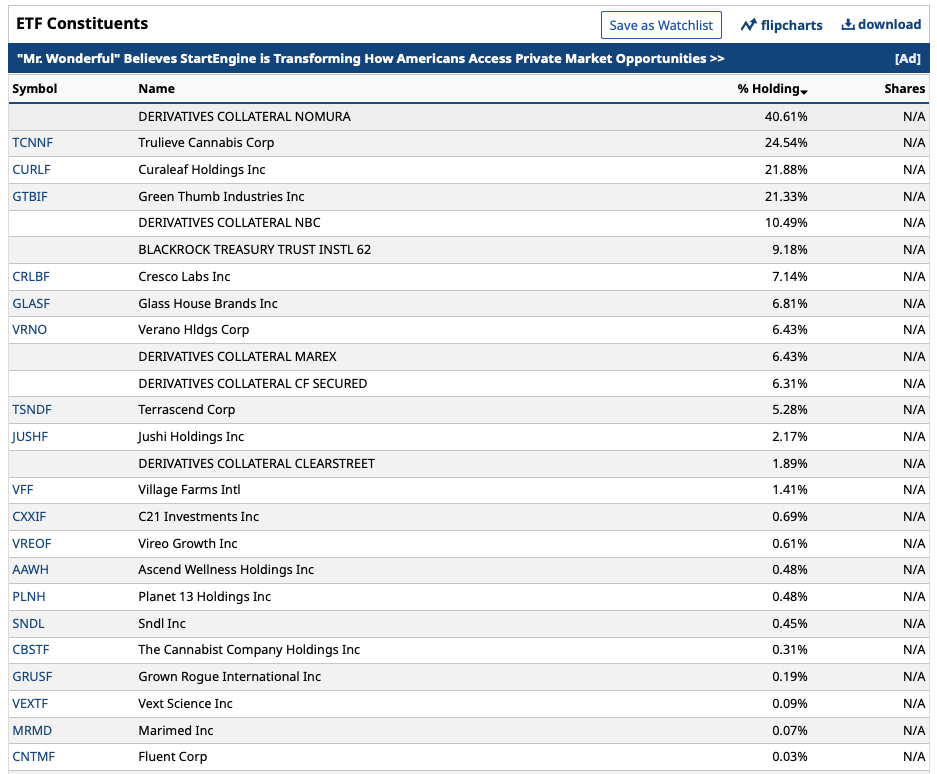Viewport: 937px width, 774px height.
Task: Click the 5.28% holding value
Action: (789, 410)
